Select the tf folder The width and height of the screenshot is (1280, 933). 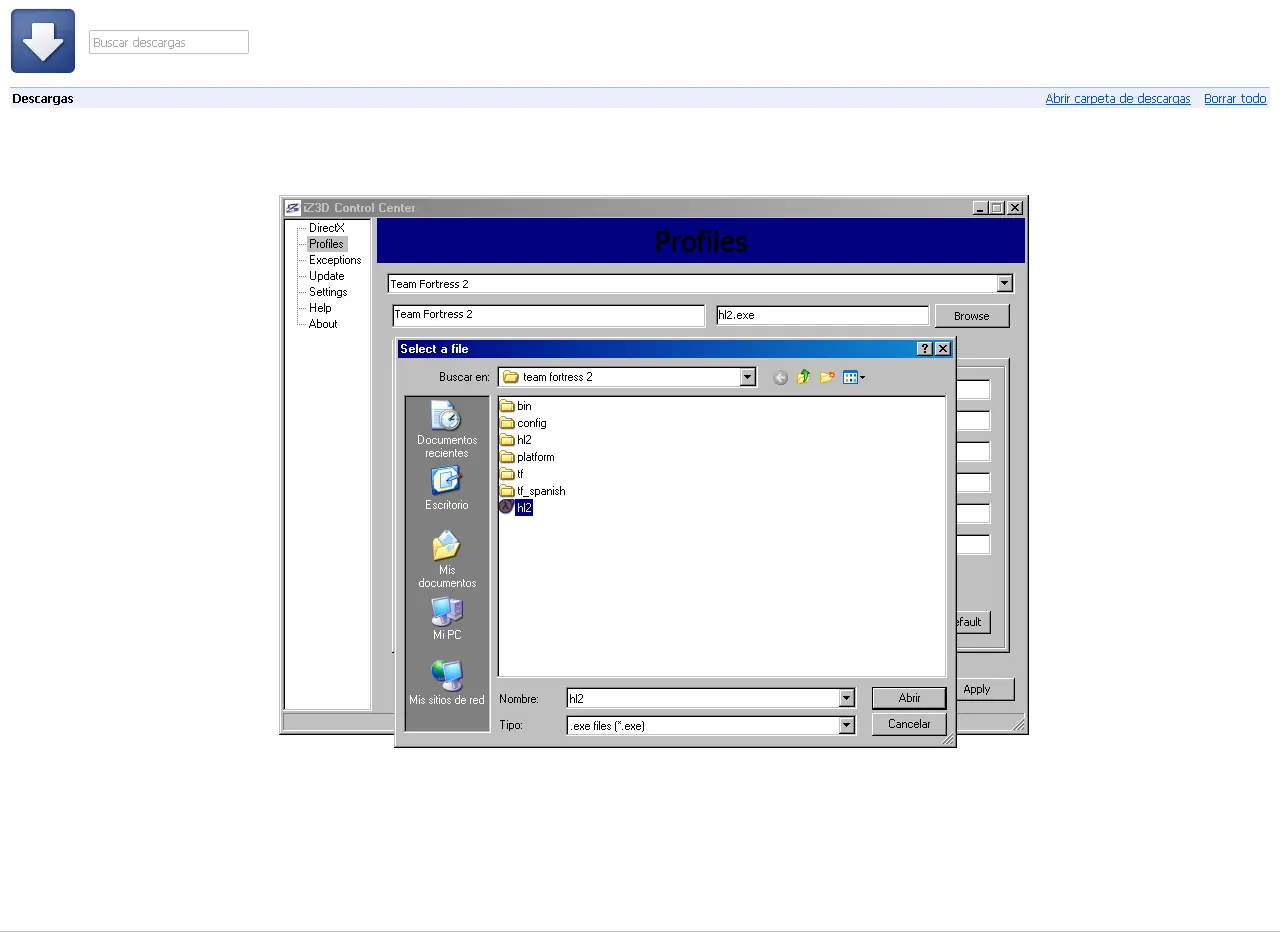[512, 474]
